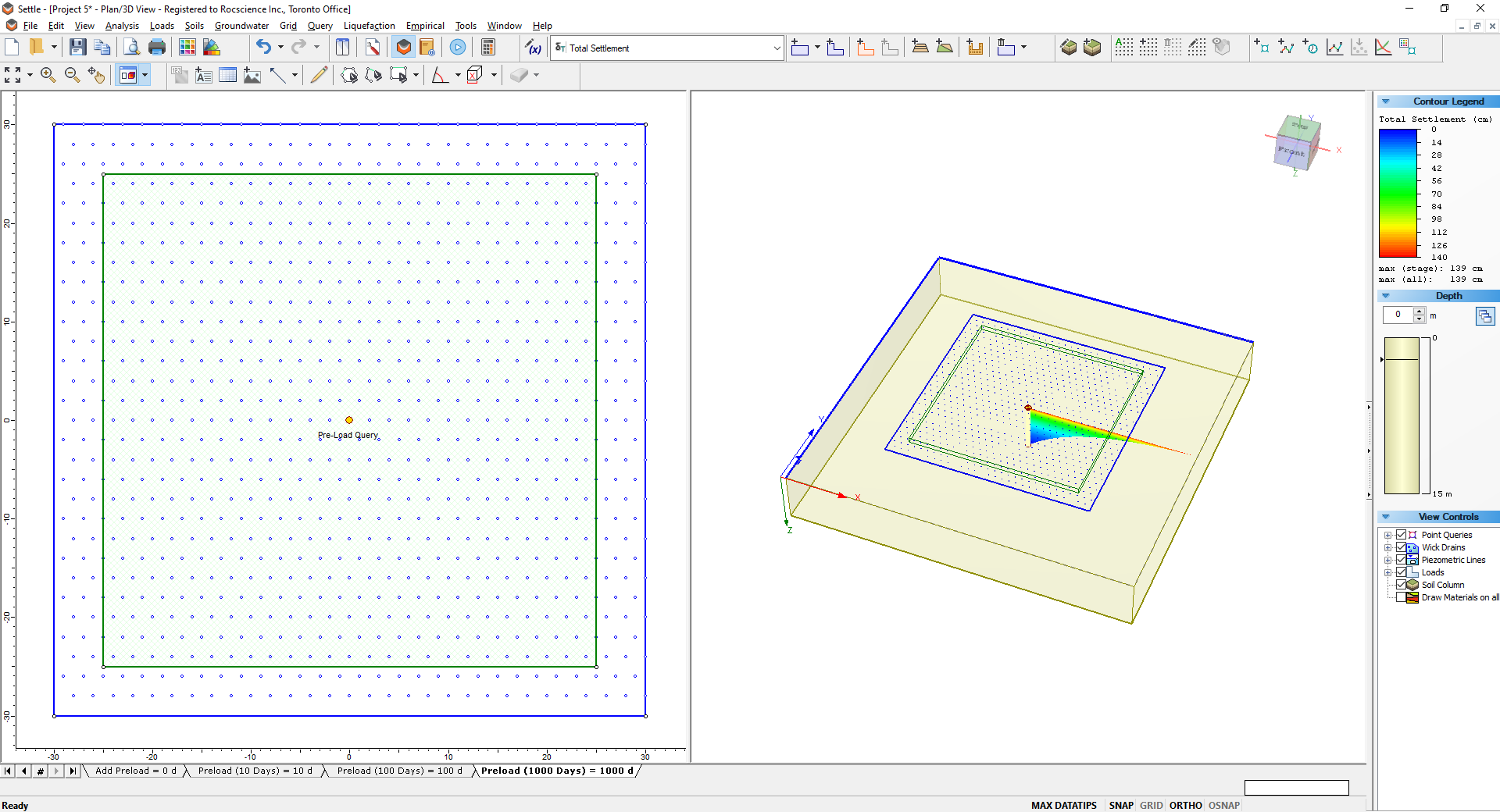The image size is (1500, 812).
Task: Open the Info Viewer calculator icon
Action: (x=488, y=48)
